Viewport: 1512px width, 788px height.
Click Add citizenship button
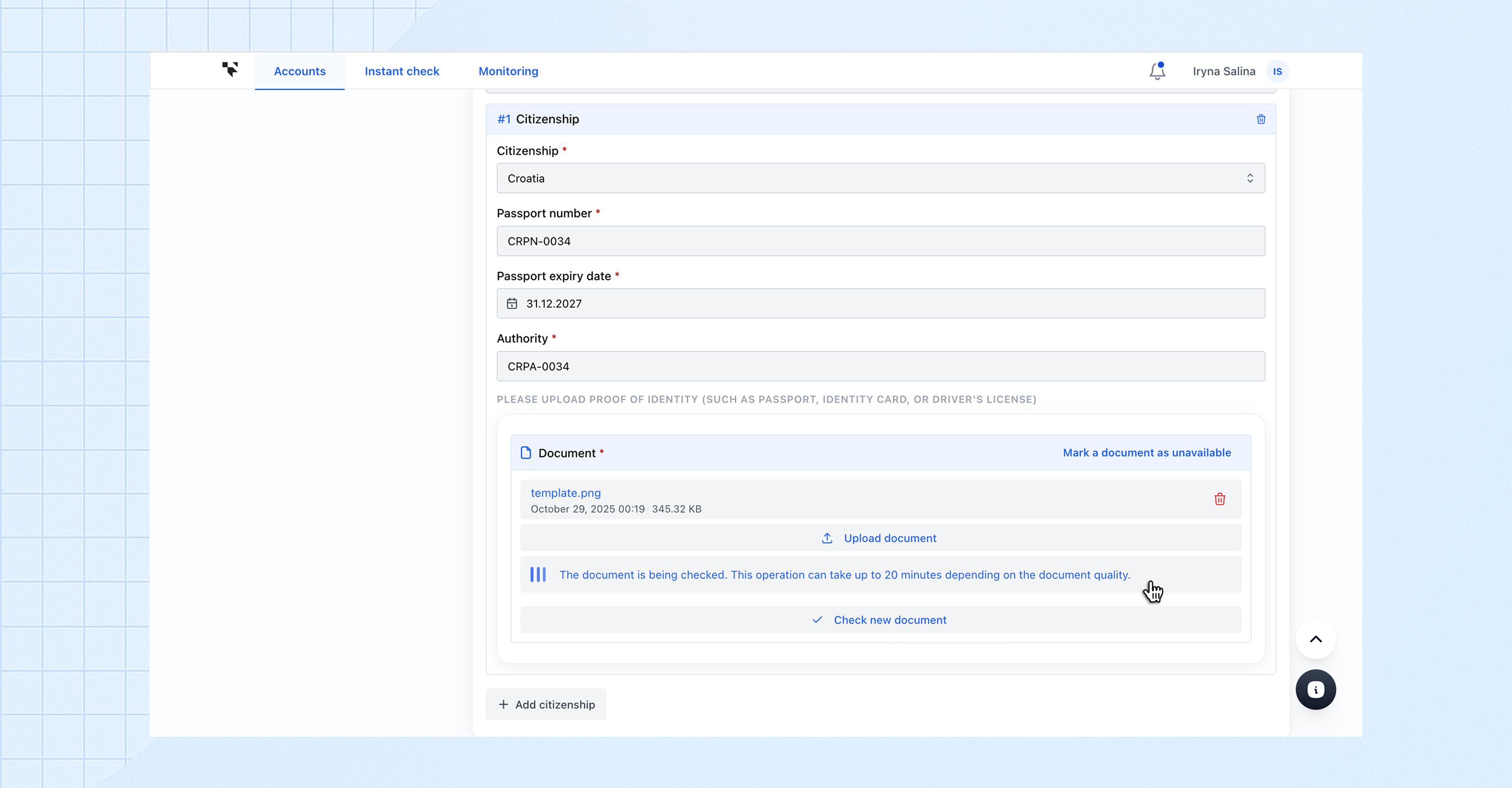(546, 705)
